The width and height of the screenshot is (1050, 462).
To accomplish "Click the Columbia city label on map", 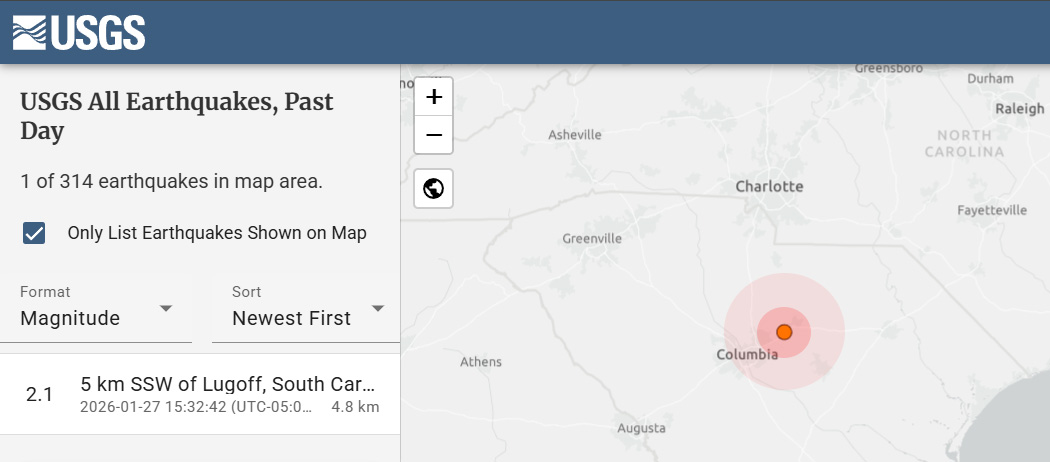I will click(747, 355).
